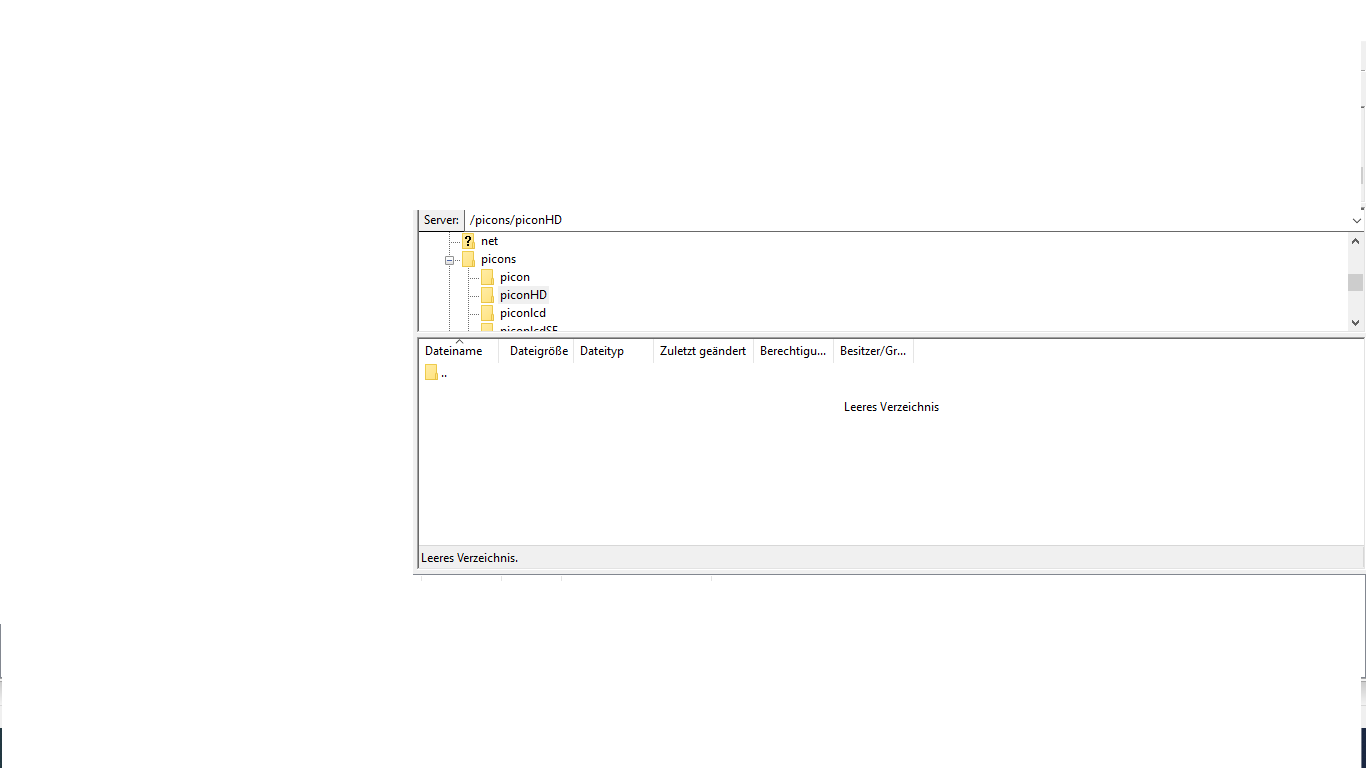
Task: Select the piconlcd folder label in tree
Action: click(523, 313)
